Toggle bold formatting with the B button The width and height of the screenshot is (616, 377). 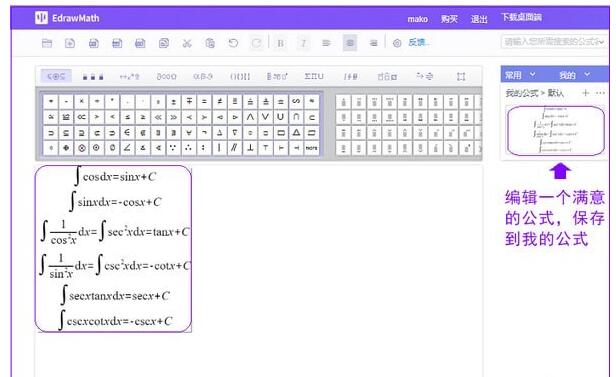(280, 43)
